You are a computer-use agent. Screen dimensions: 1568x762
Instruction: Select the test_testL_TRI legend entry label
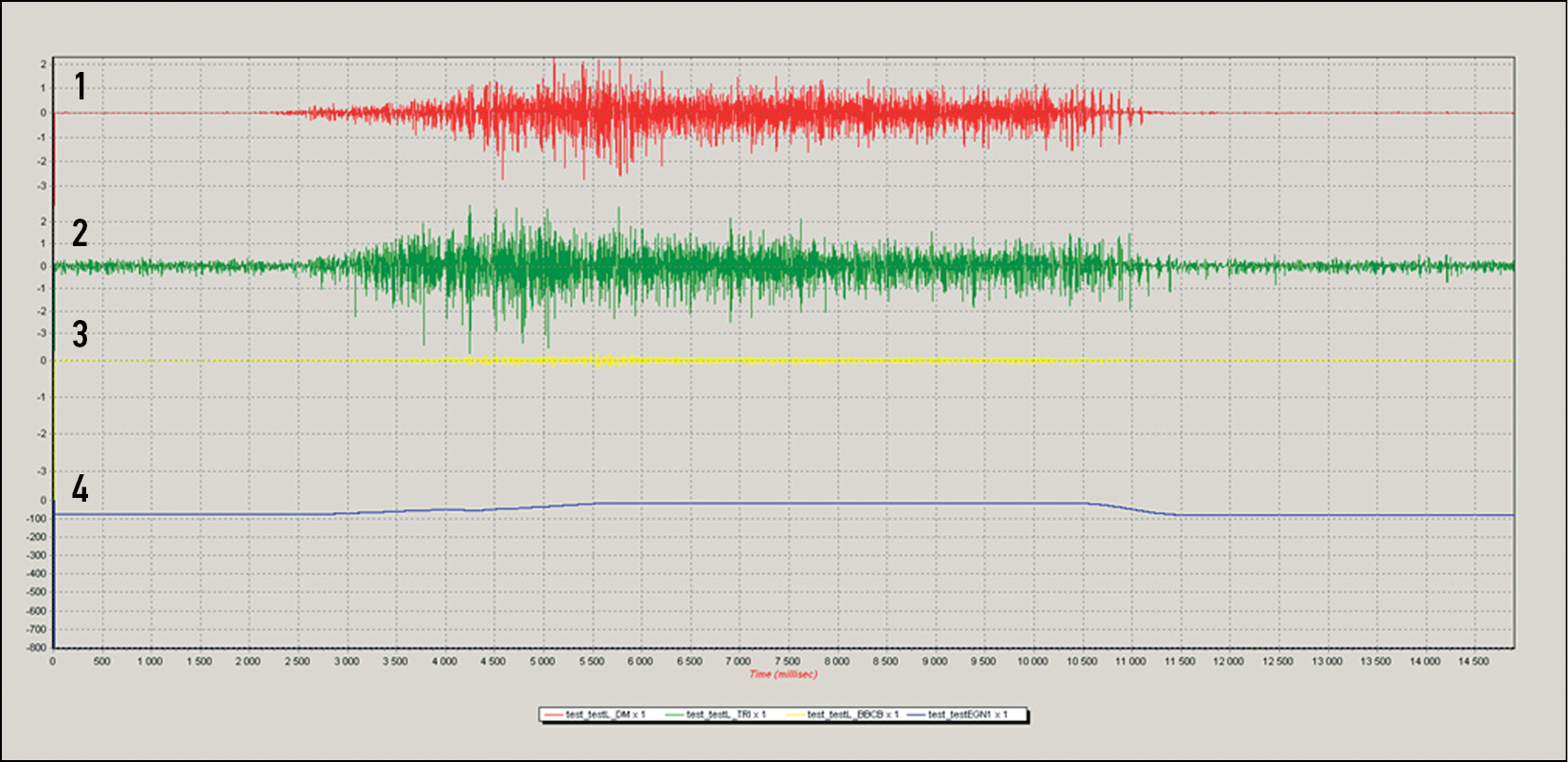pyautogui.click(x=725, y=715)
